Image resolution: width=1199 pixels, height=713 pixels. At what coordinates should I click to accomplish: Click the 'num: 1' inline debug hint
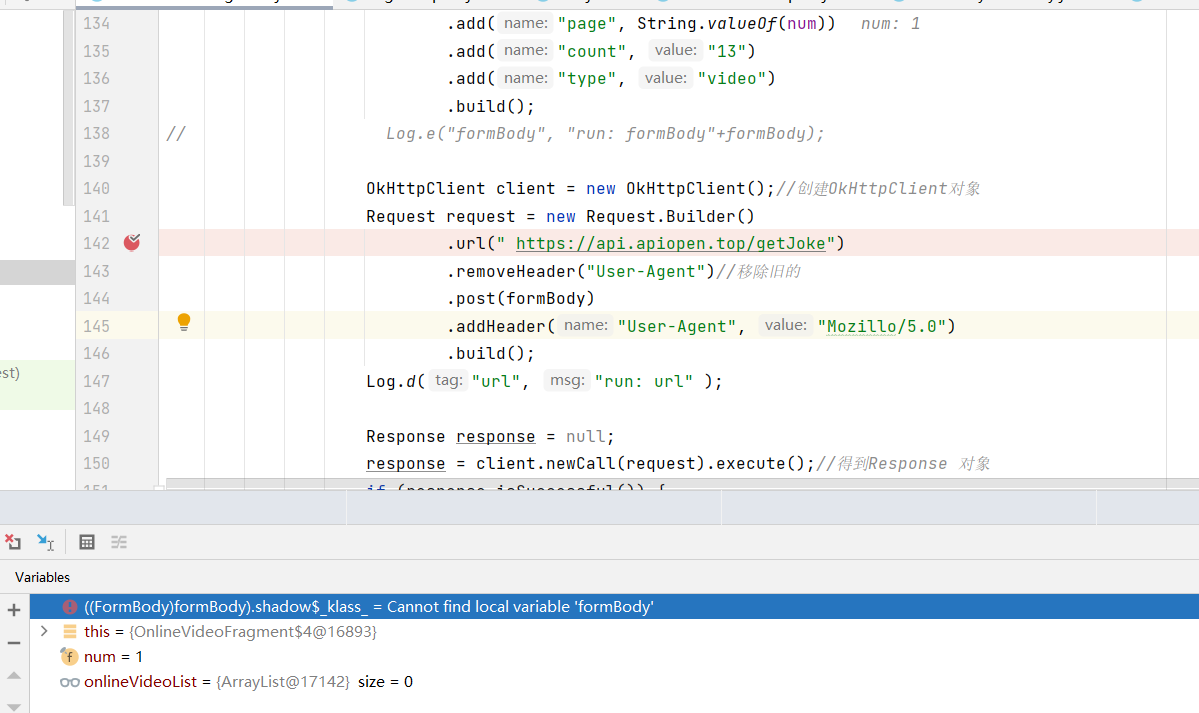890,24
